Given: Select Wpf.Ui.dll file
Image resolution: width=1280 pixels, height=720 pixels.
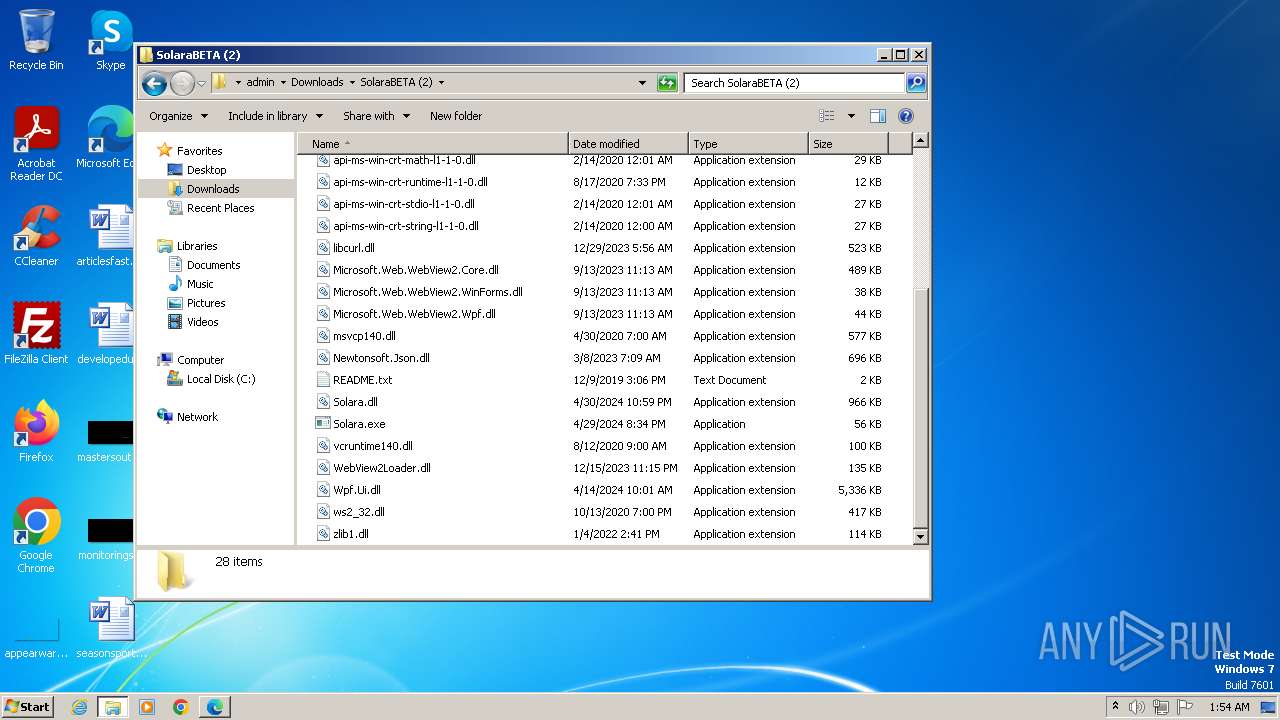Looking at the screenshot, I should (x=356, y=490).
